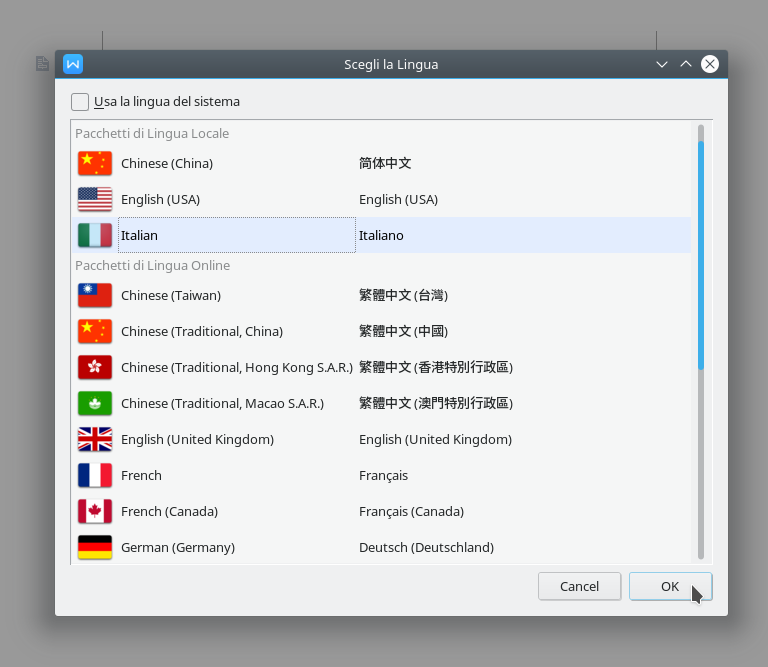Click the Italian flag icon
768x667 pixels.
point(95,236)
